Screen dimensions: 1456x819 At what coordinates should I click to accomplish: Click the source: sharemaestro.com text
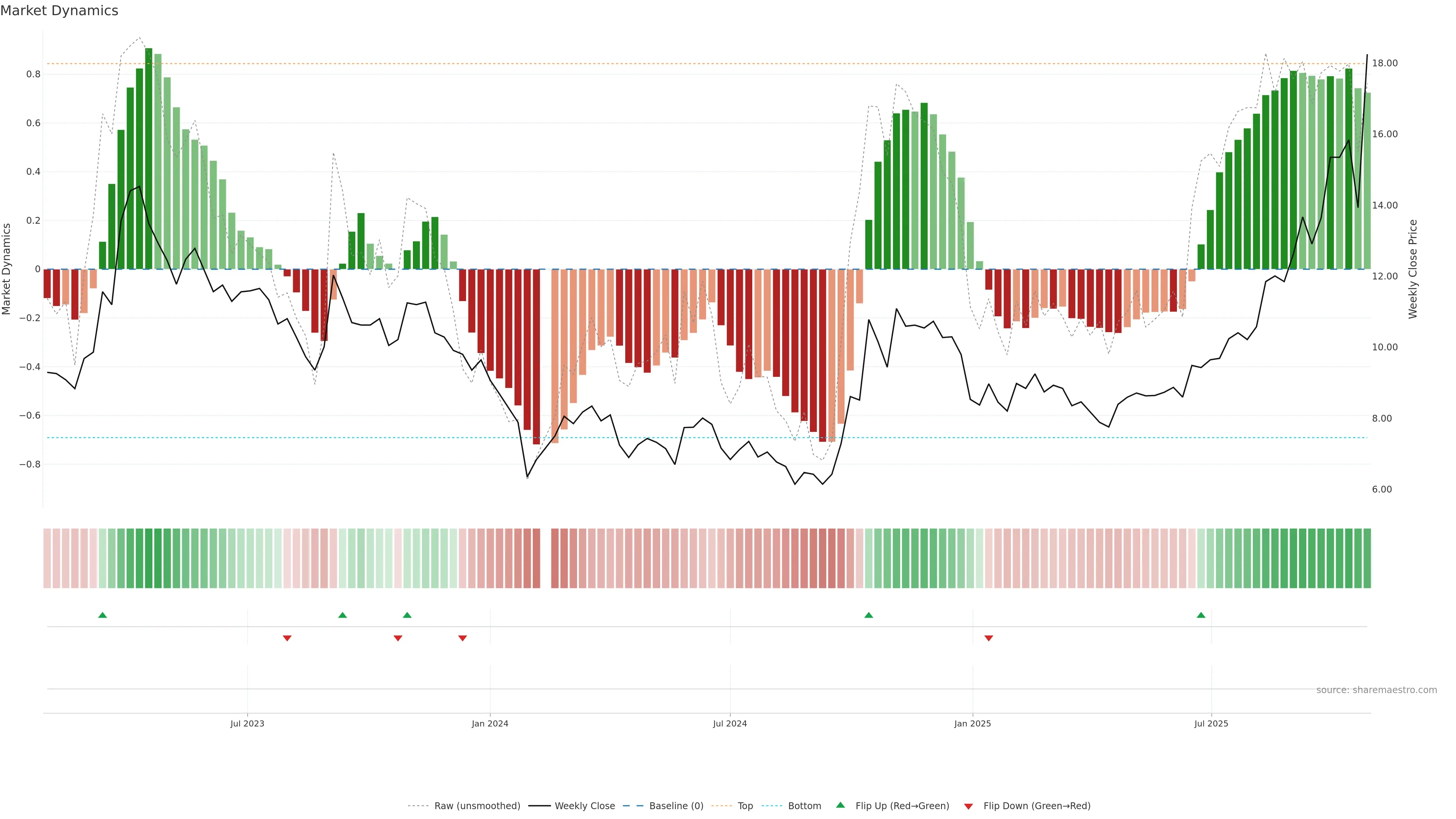(x=1376, y=690)
